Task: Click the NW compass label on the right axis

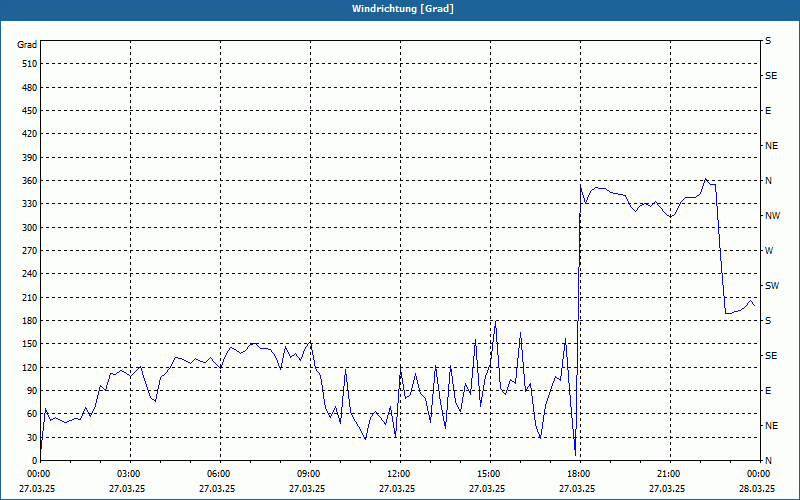Action: tap(772, 216)
